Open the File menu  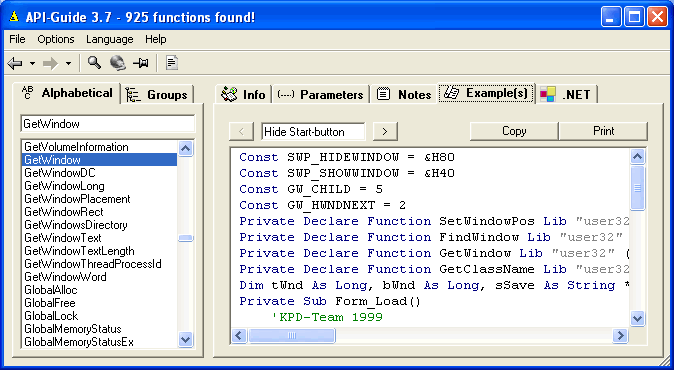17,39
